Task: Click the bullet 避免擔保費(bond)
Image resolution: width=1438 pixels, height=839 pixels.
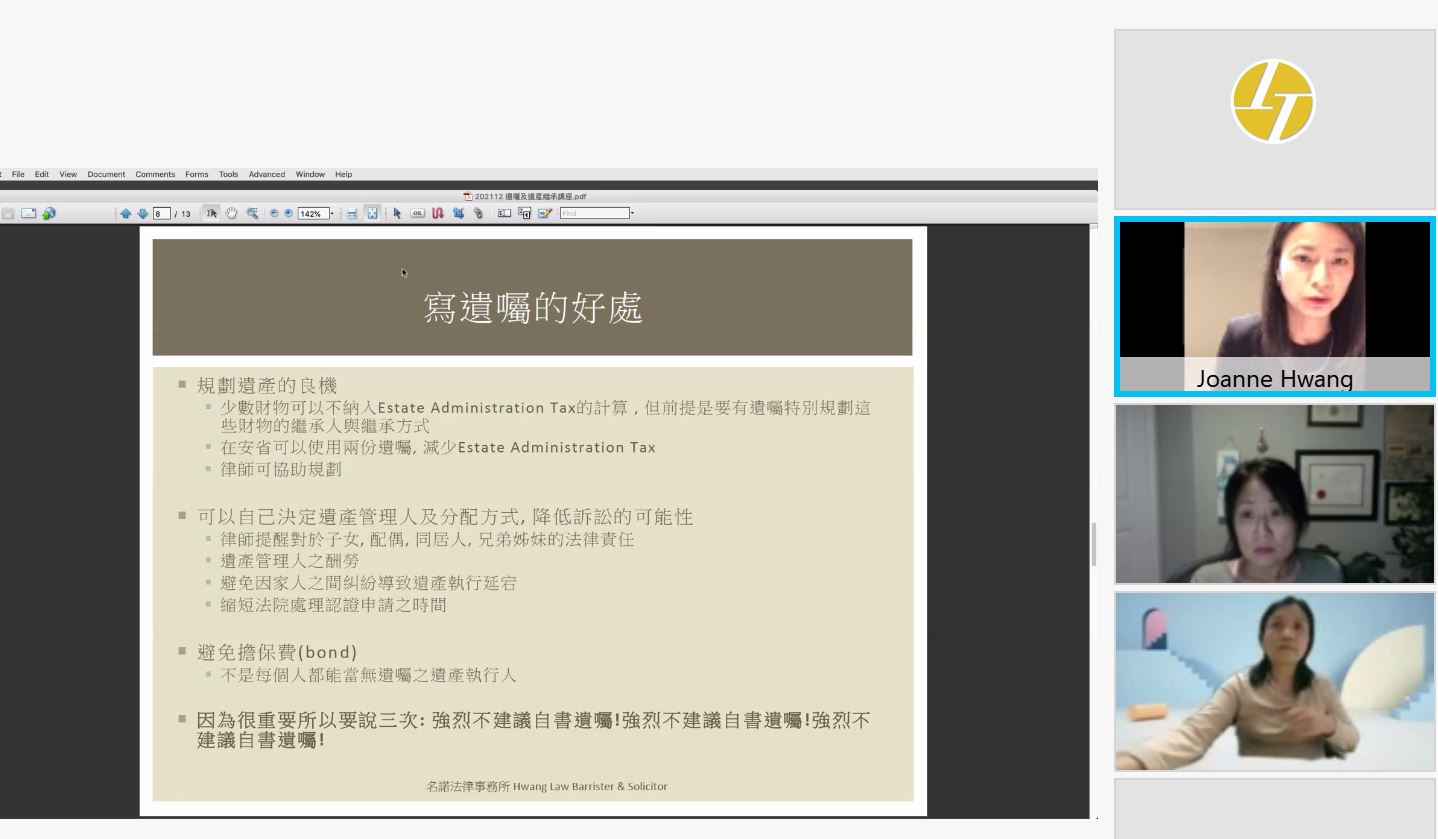Action: point(277,652)
